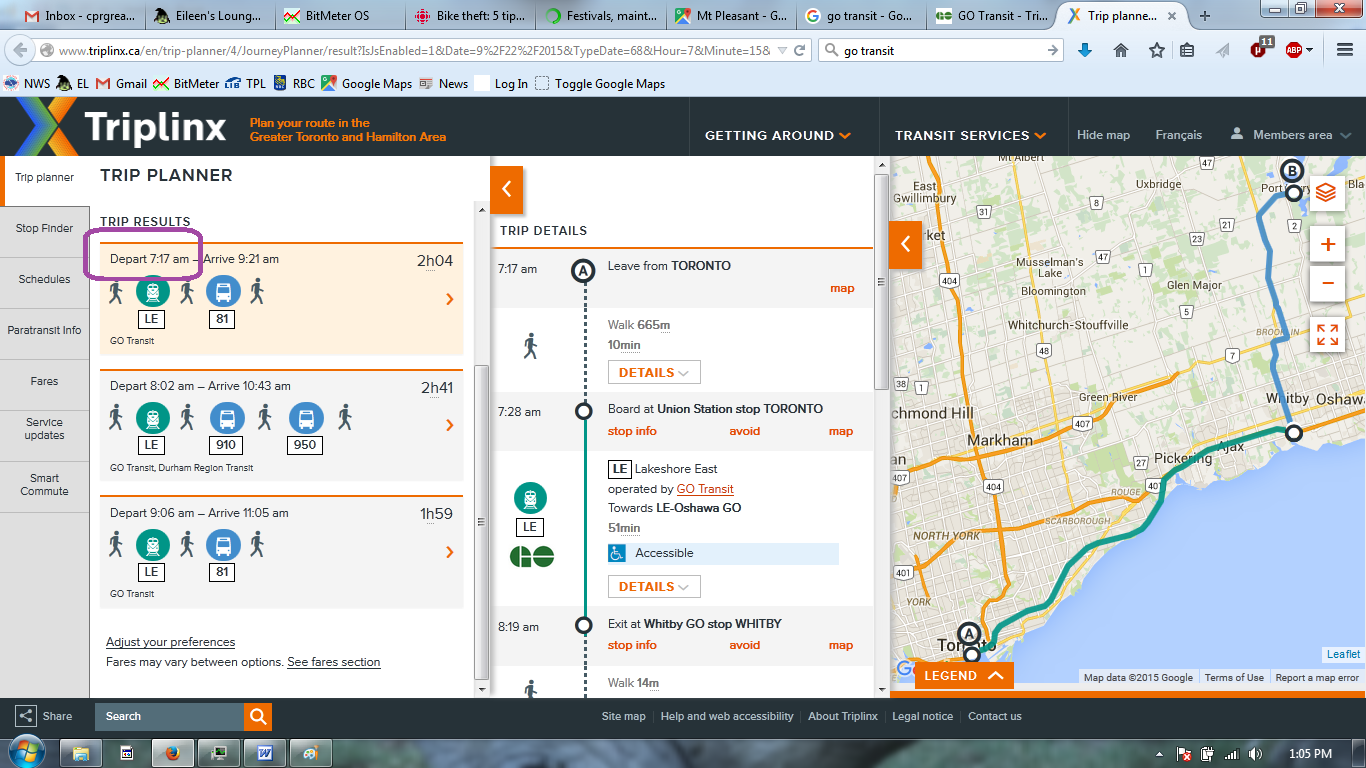Viewport: 1366px width, 768px height.
Task: Open the Smart Commute side tab
Action: click(45, 485)
